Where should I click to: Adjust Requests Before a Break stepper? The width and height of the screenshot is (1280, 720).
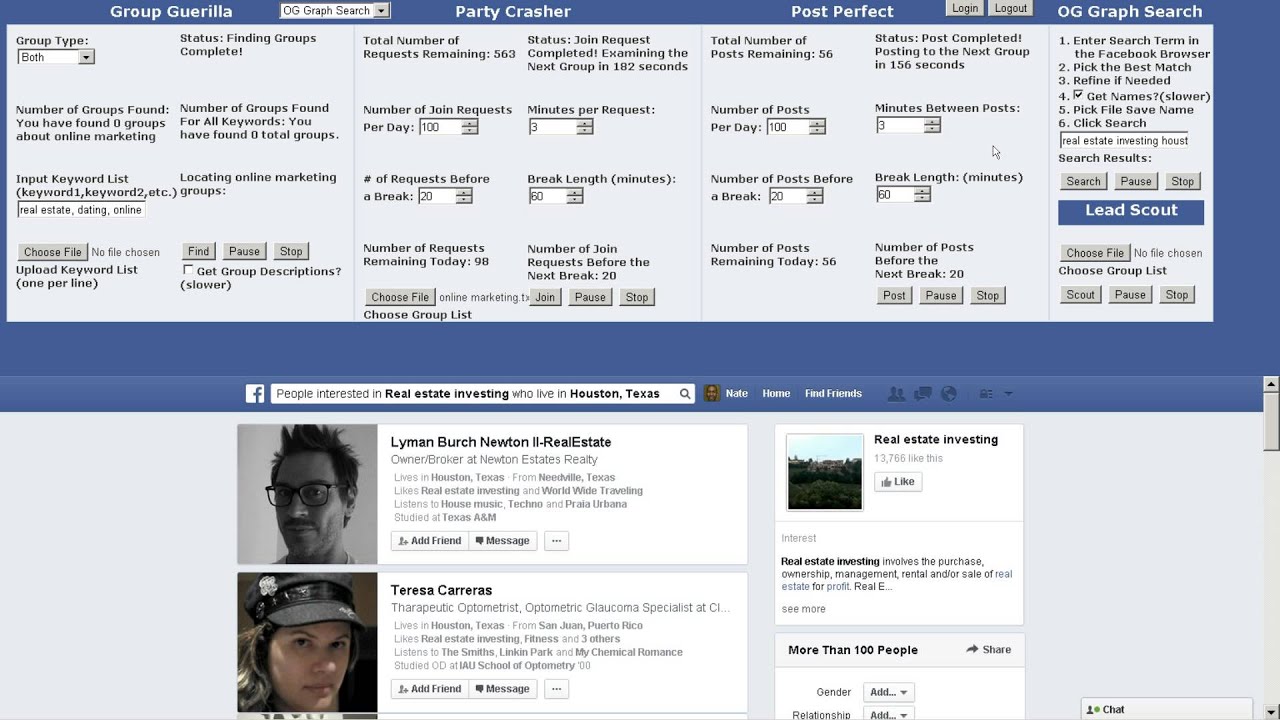tap(464, 197)
